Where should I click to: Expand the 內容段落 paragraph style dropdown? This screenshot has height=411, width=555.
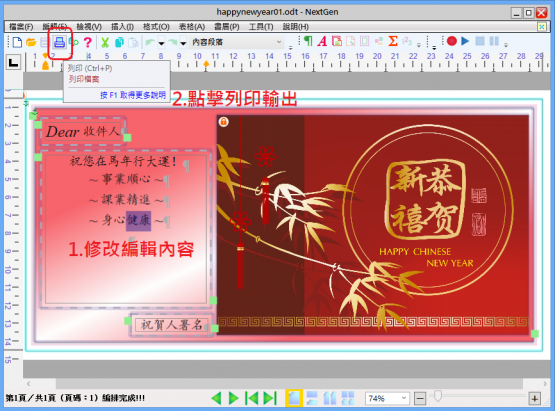[x=279, y=42]
